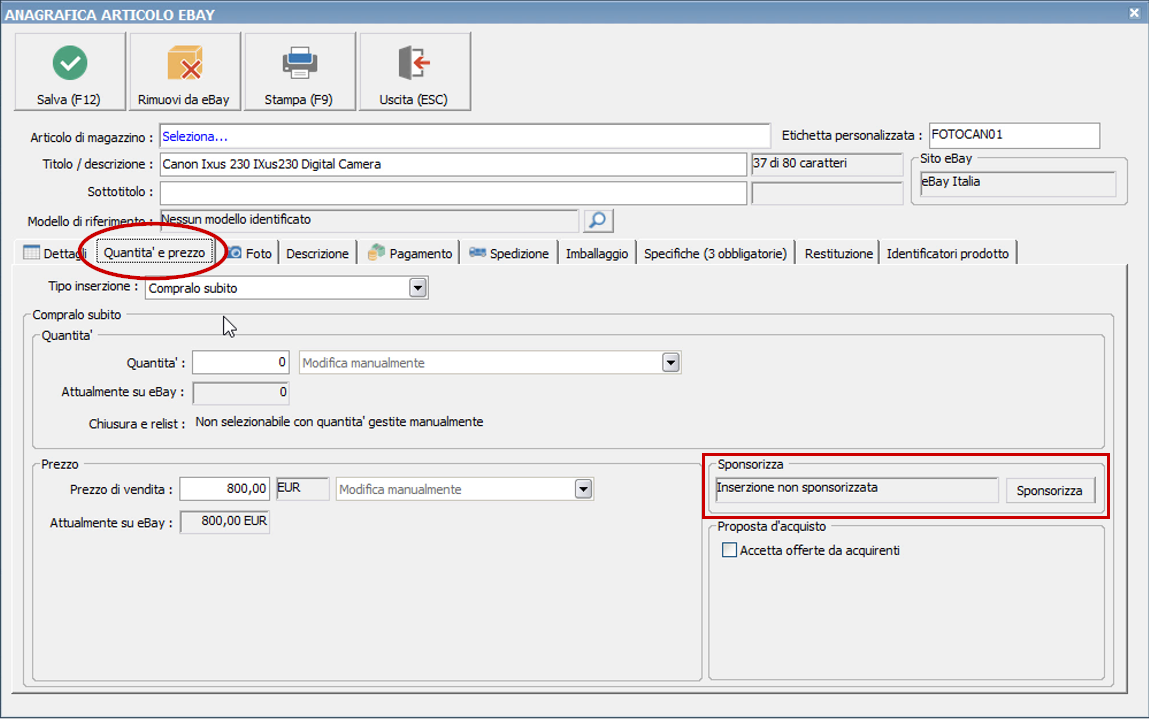
Task: Click into the Sottotitolo field
Action: [x=453, y=193]
